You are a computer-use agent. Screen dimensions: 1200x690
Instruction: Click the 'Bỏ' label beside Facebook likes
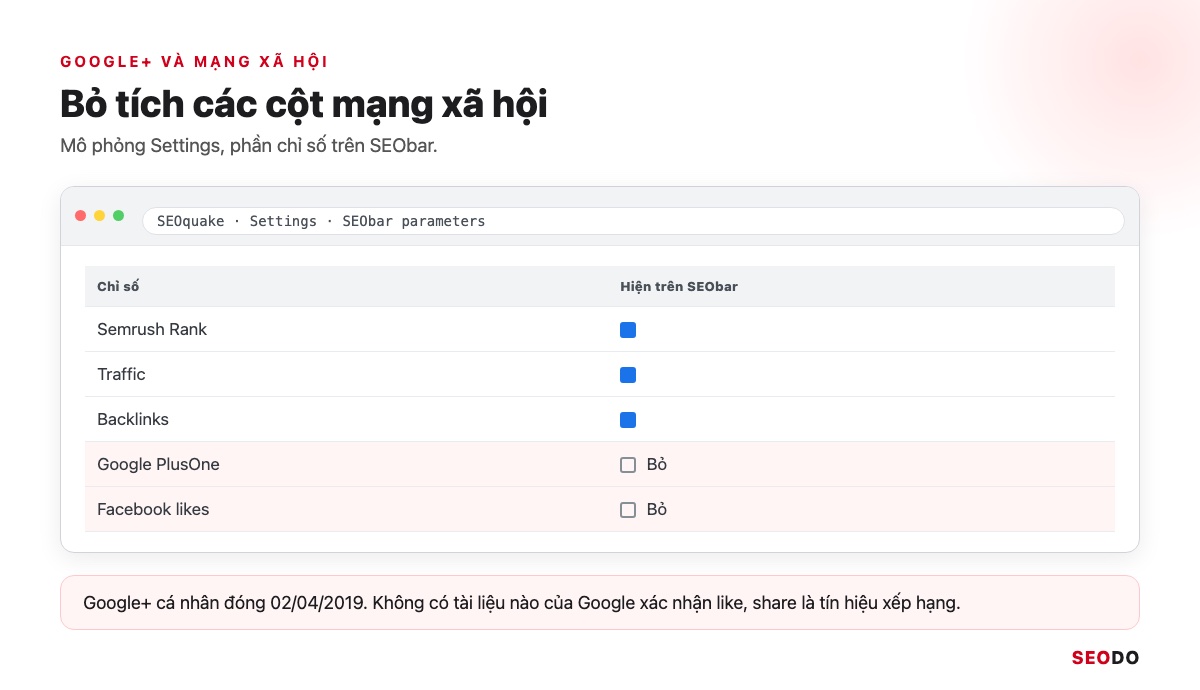tap(657, 509)
